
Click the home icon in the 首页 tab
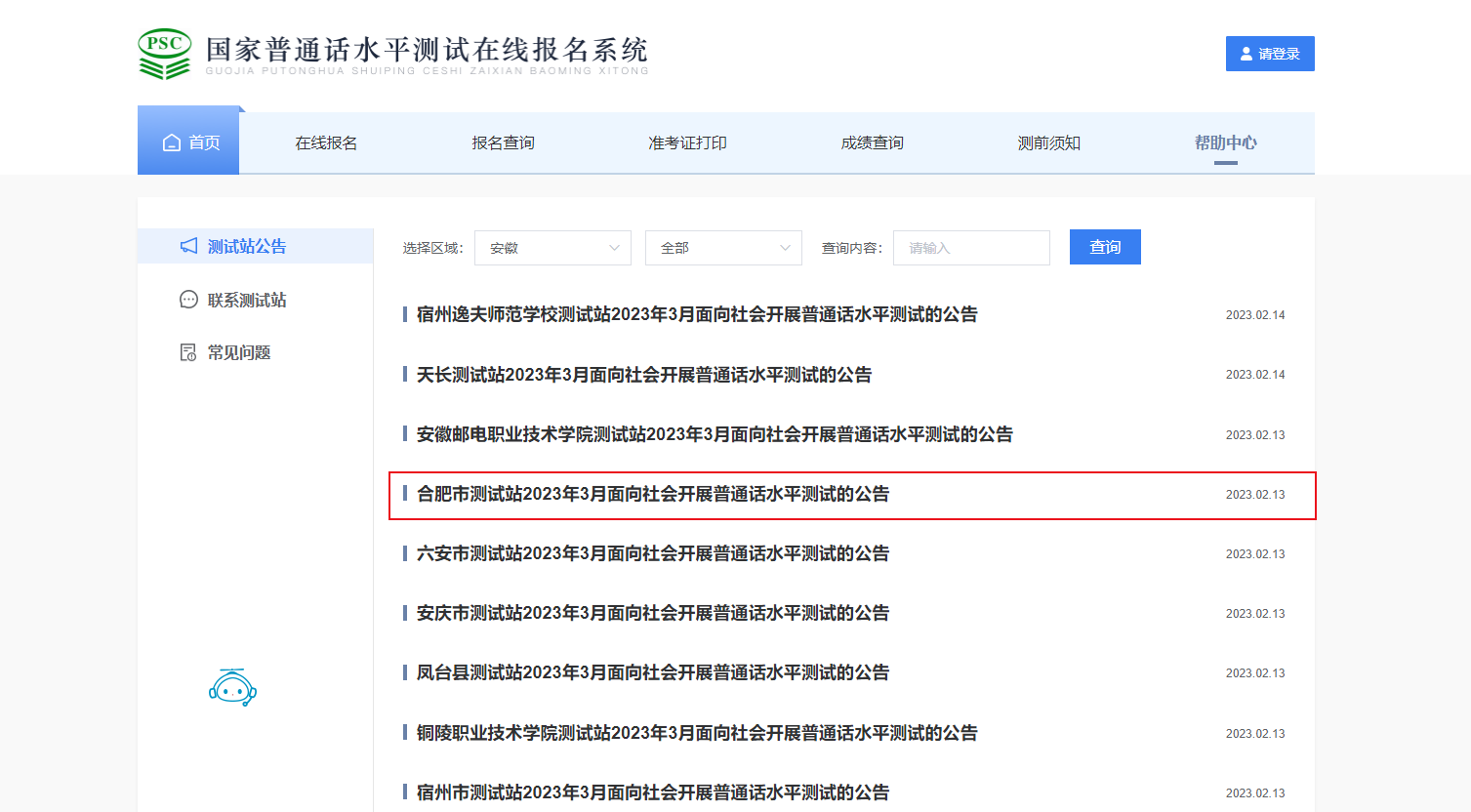pyautogui.click(x=172, y=142)
